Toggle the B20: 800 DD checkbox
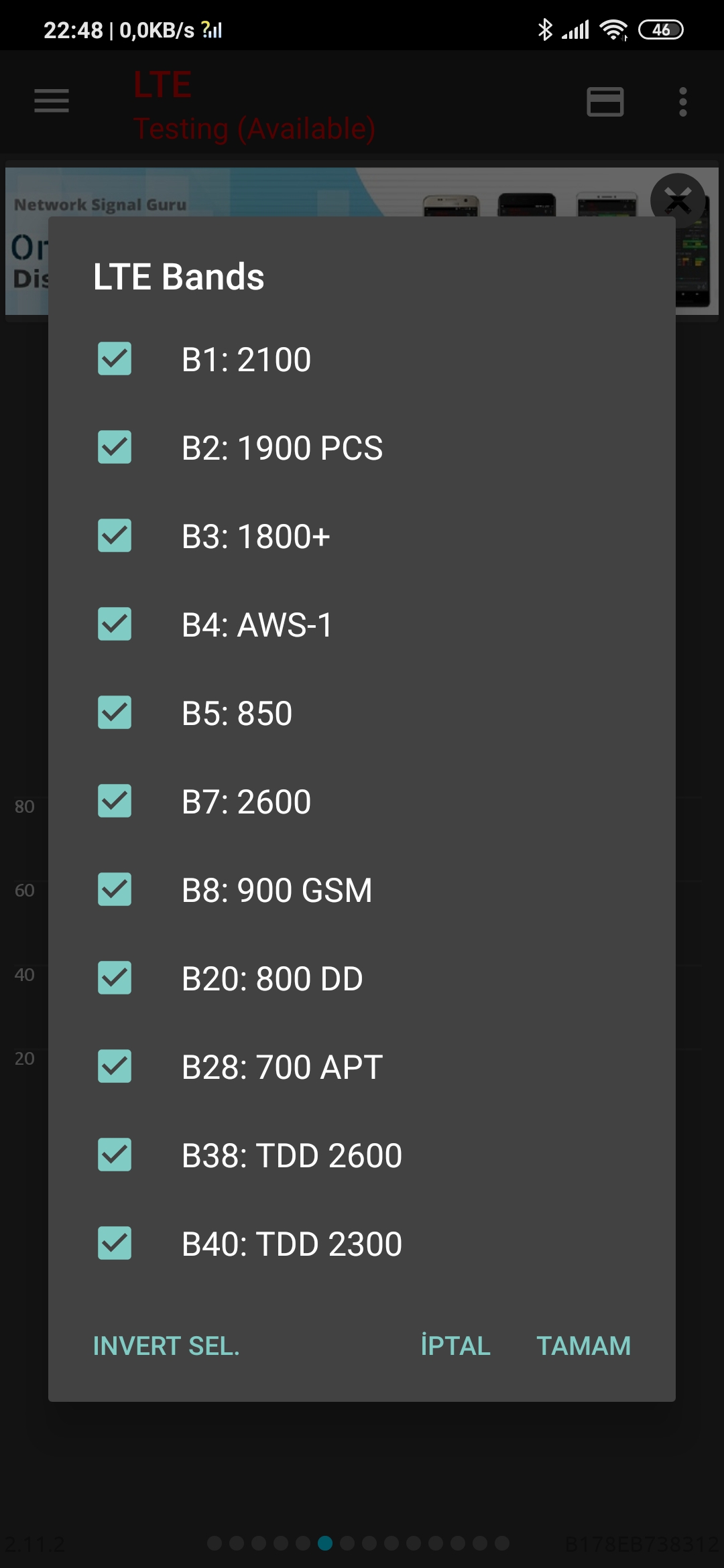This screenshot has width=724, height=1568. pos(115,978)
